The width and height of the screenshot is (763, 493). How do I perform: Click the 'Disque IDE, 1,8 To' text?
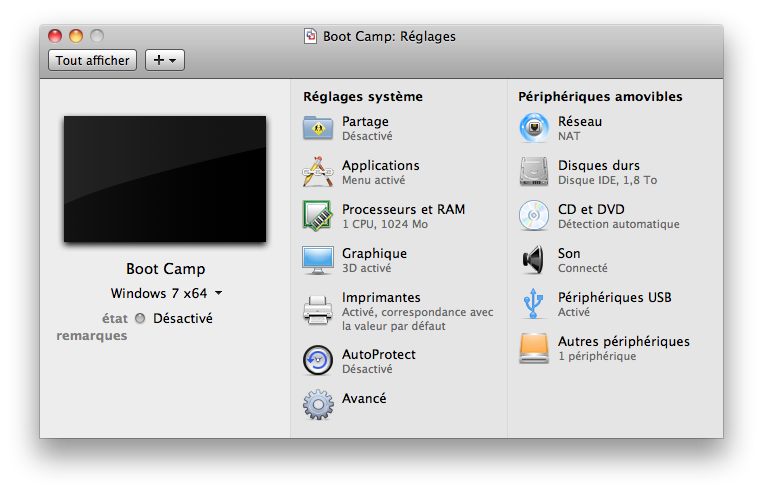[x=607, y=181]
